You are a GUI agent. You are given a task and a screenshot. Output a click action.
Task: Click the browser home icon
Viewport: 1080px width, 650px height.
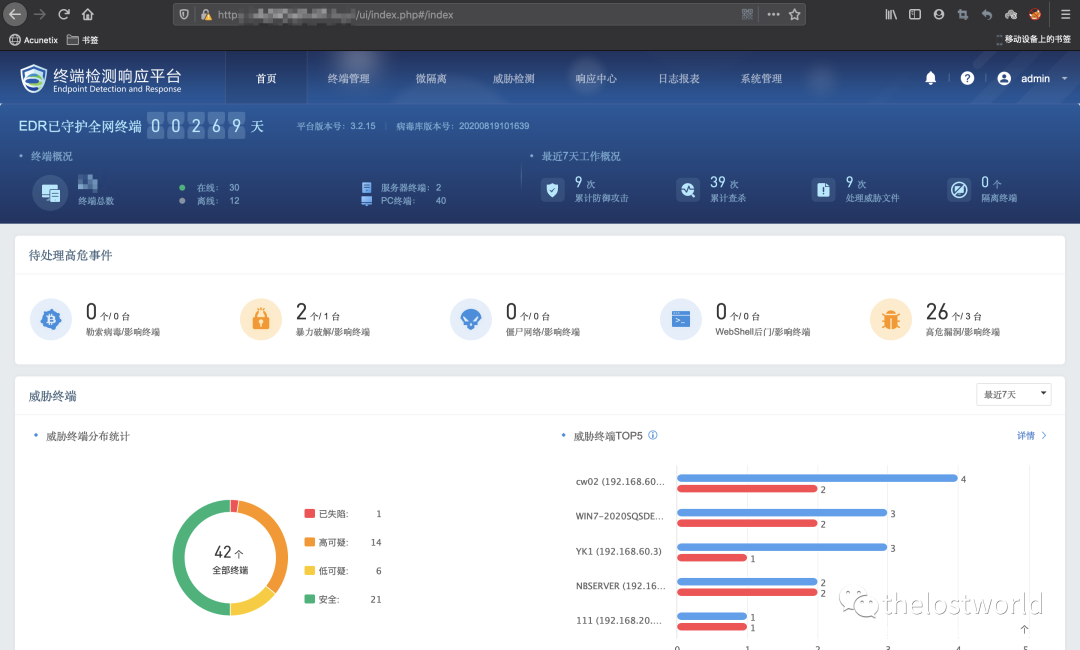click(x=88, y=15)
